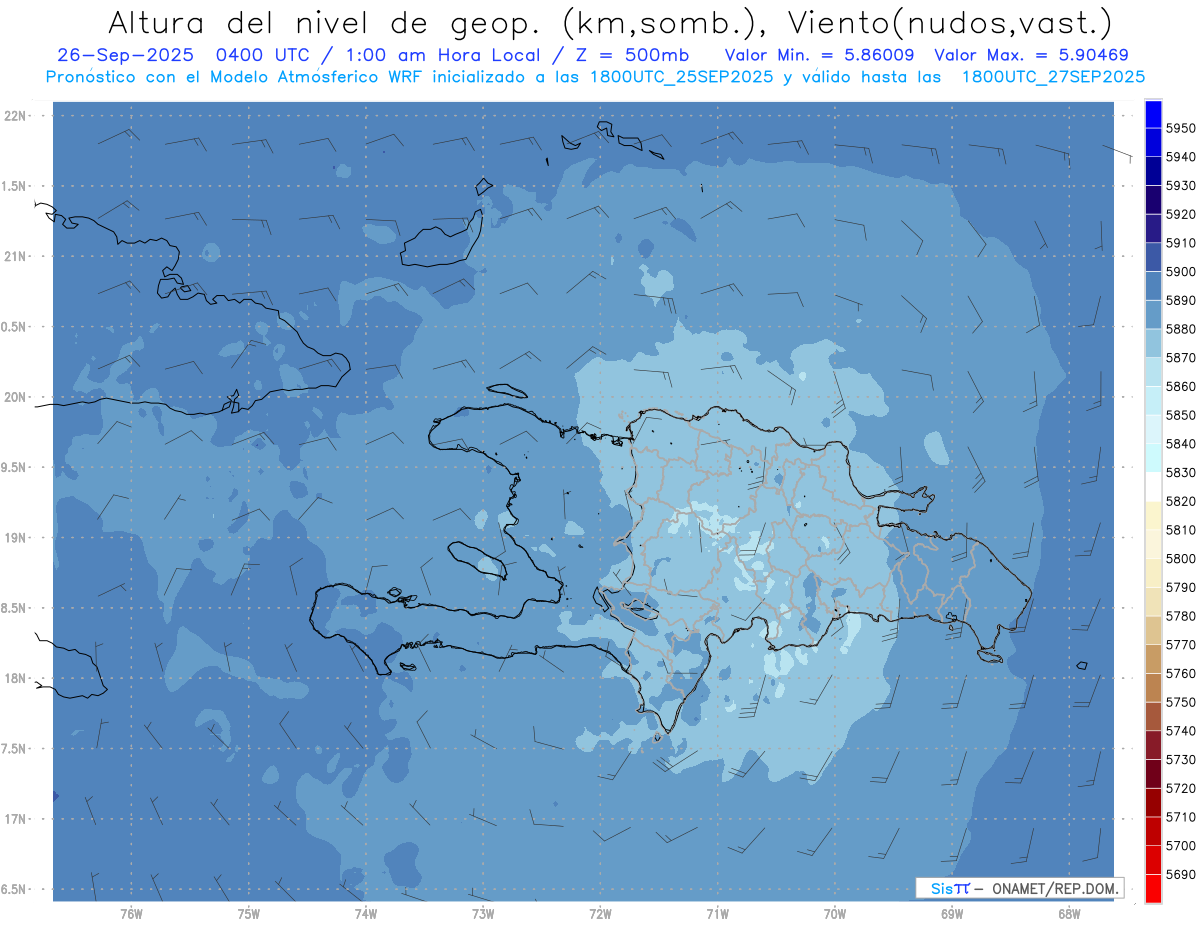Click the '5690' color scale label
1200x927 pixels.
tap(1181, 874)
